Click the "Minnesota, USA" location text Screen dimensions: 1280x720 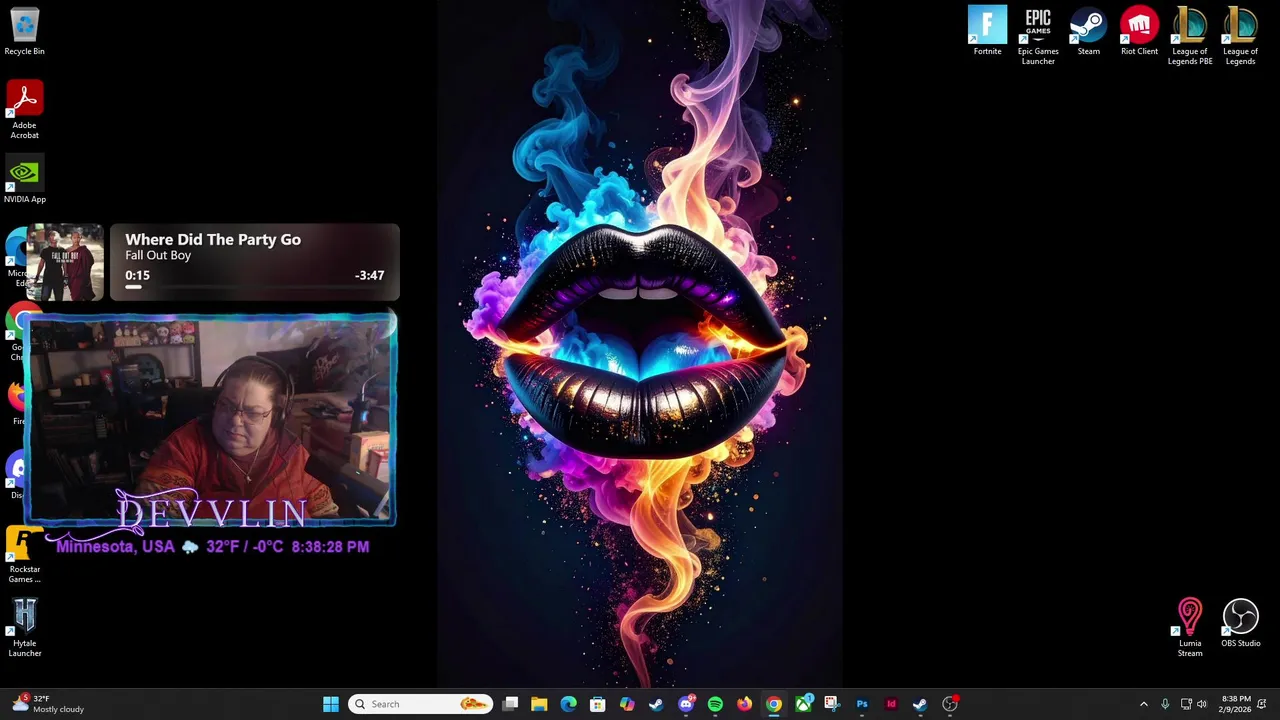pos(115,547)
